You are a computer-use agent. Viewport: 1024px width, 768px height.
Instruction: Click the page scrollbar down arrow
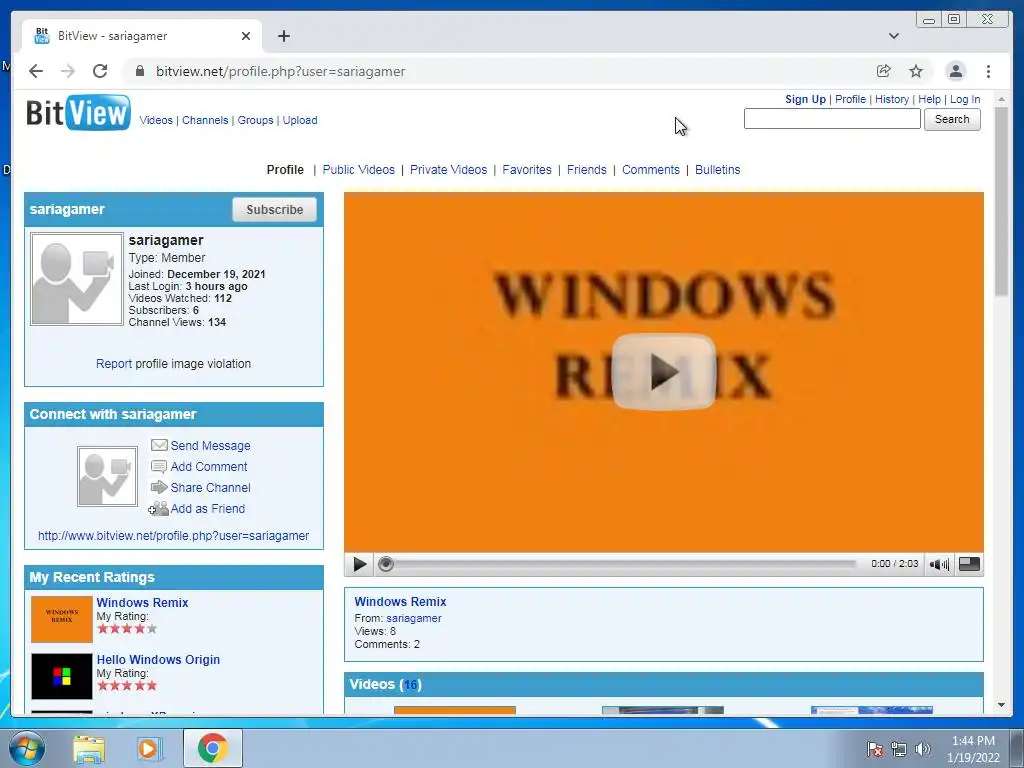point(1001,705)
